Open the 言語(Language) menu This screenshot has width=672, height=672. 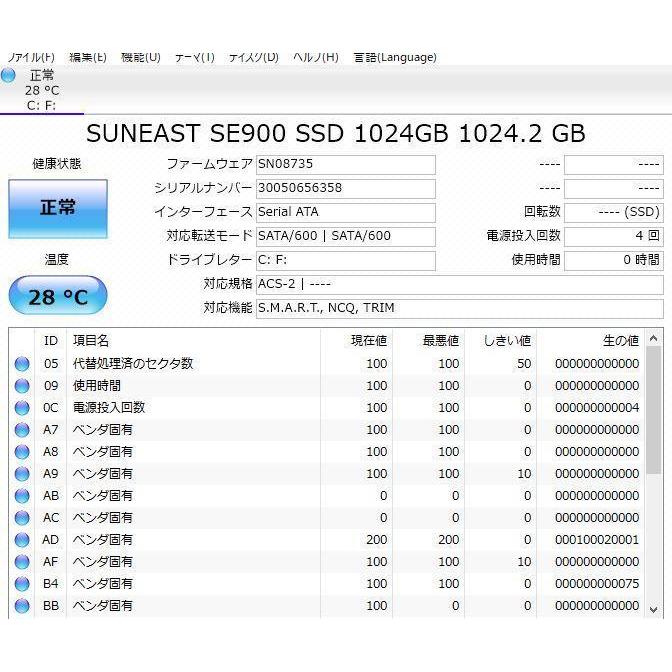tap(395, 57)
